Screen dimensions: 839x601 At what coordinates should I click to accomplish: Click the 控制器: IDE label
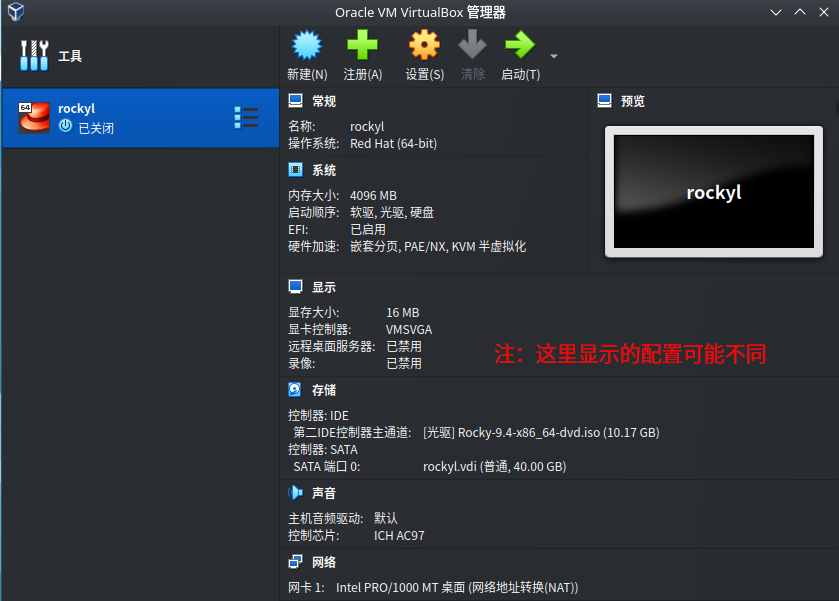[x=318, y=415]
